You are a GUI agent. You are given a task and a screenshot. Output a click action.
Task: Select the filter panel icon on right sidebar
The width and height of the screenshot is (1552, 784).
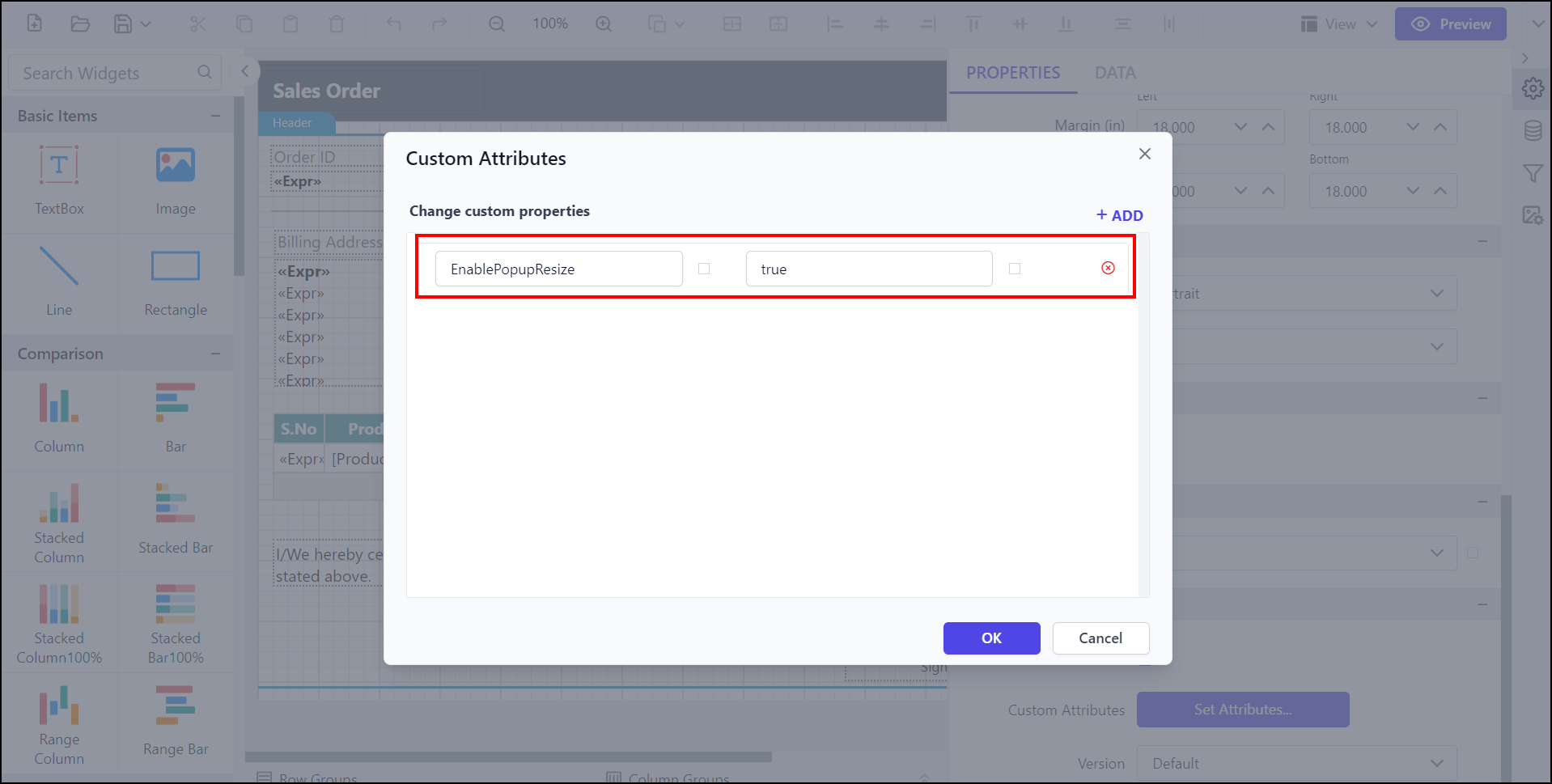tap(1532, 173)
